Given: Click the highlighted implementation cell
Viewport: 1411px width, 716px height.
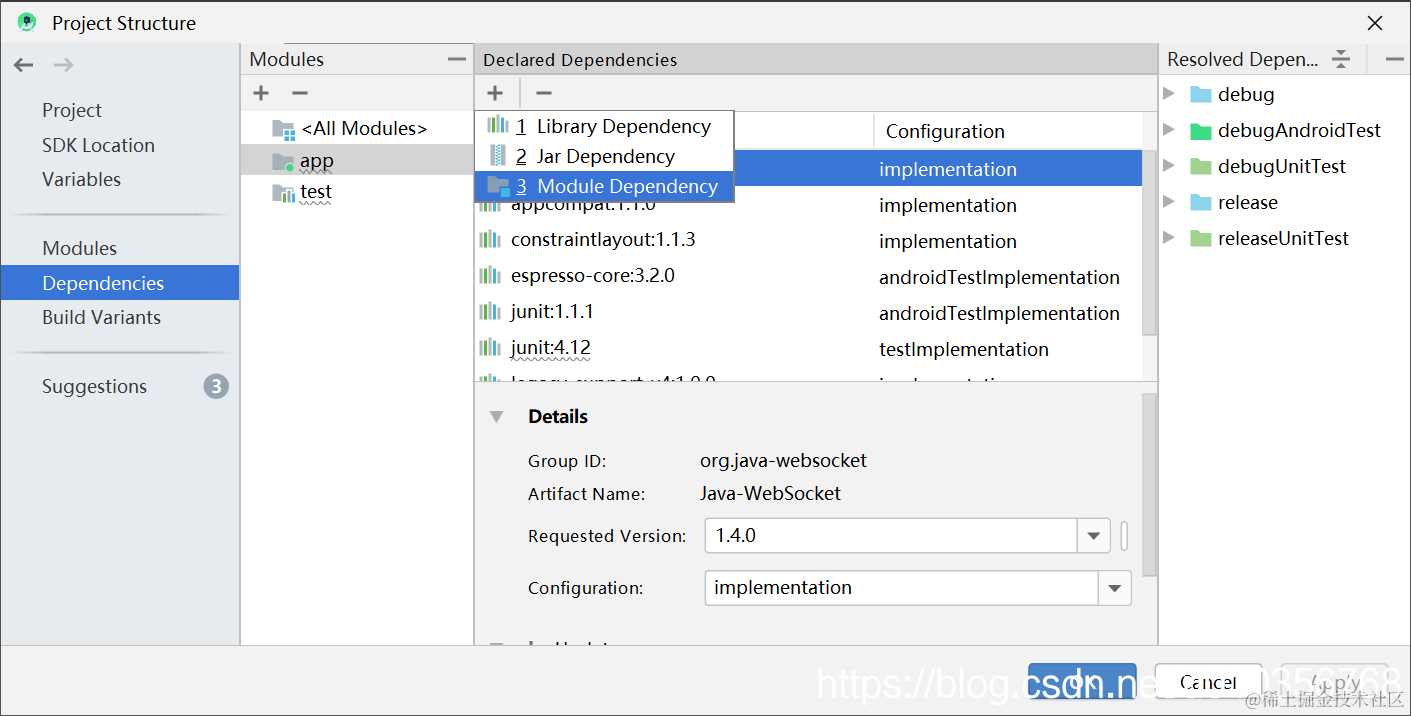Looking at the screenshot, I should coord(948,169).
